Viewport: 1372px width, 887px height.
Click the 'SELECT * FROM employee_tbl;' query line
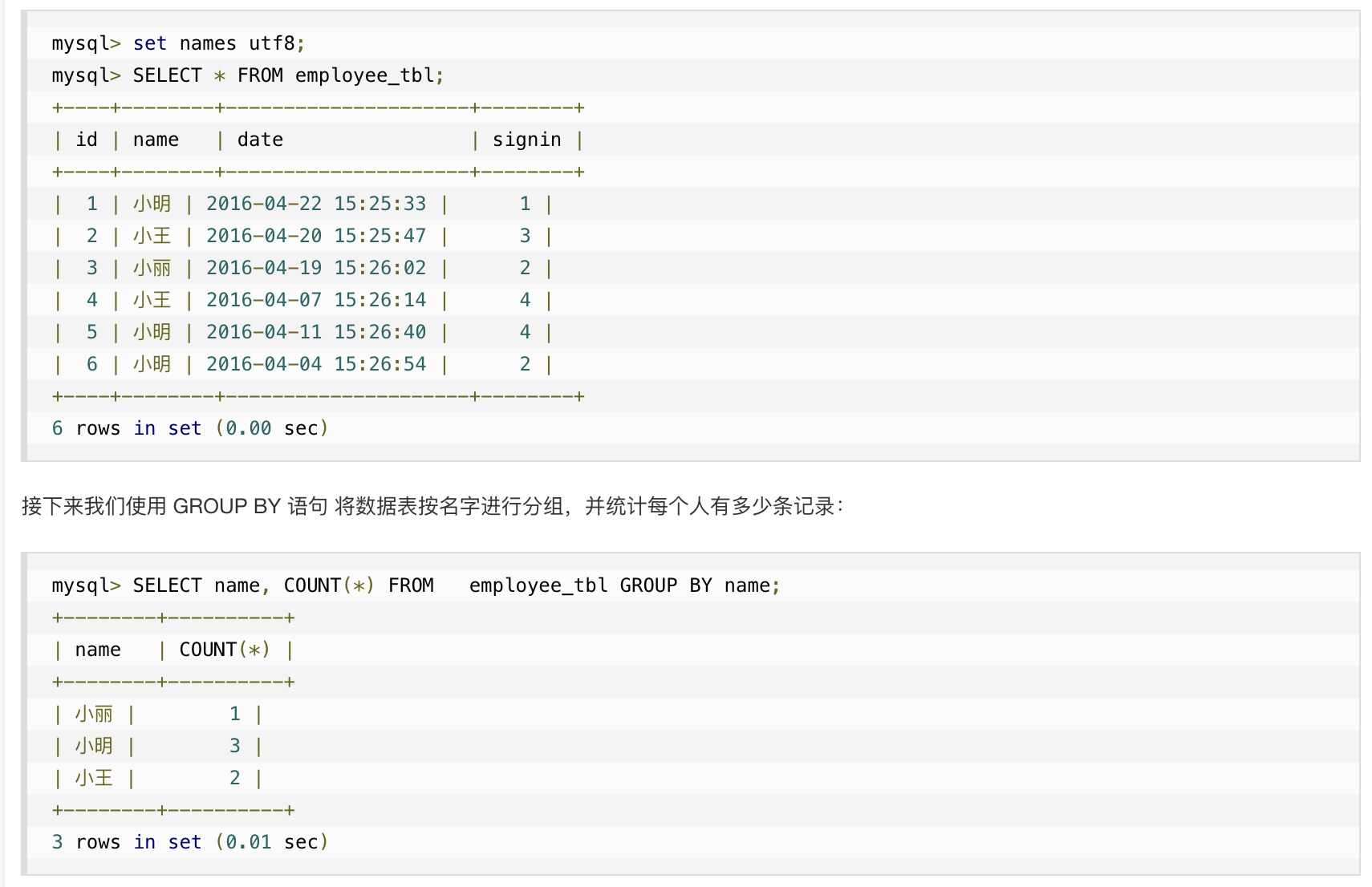coord(248,75)
